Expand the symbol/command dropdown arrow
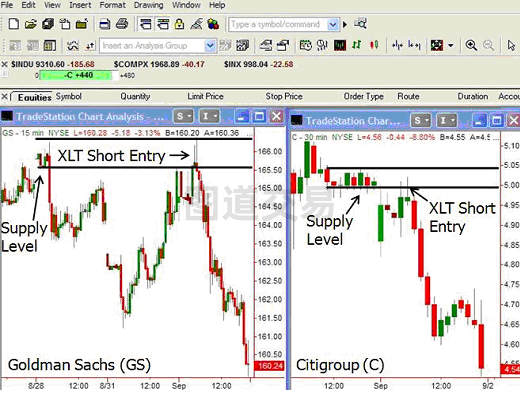520x405 pixels. [333, 24]
